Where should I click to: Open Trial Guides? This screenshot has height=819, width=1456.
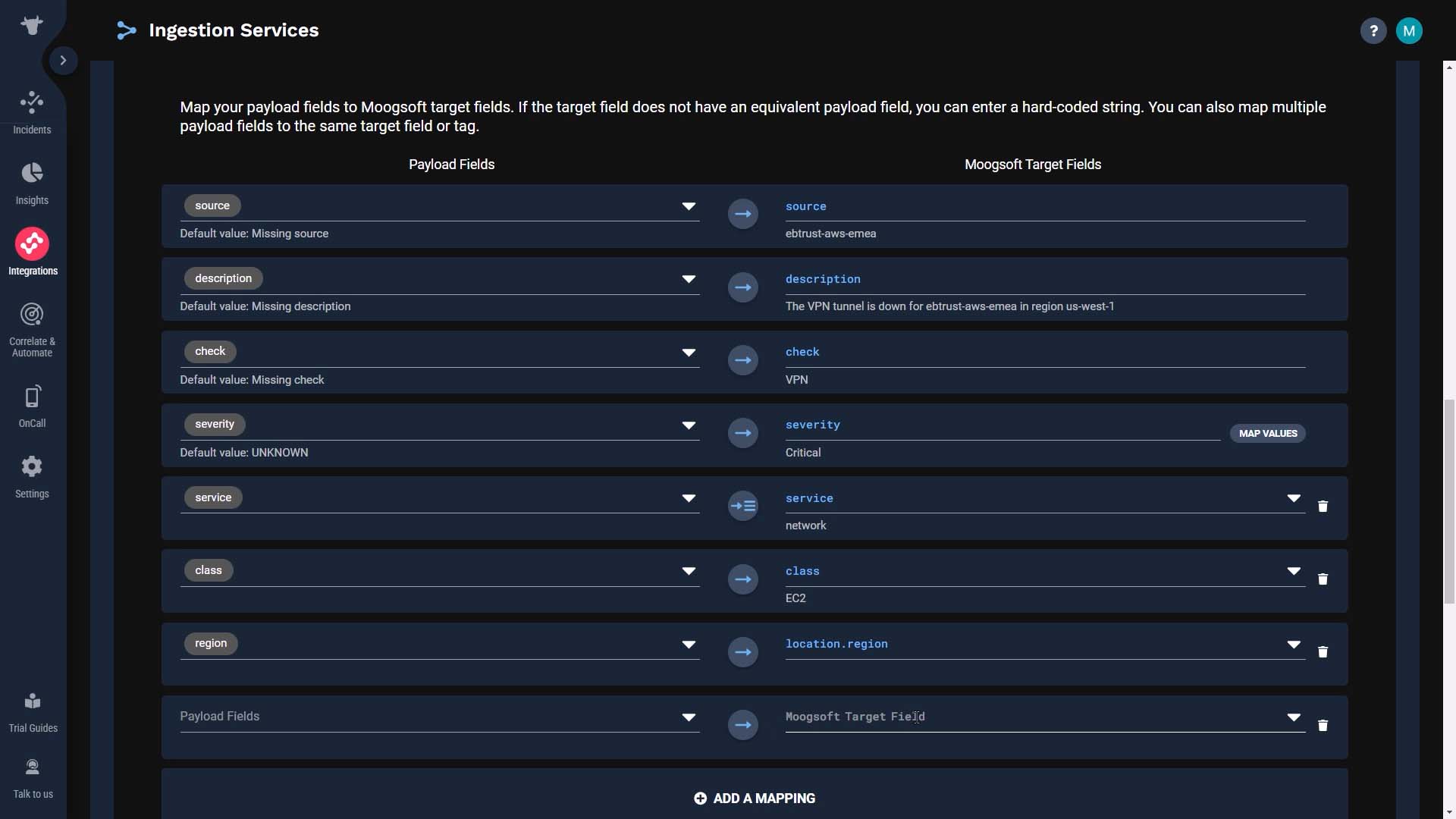click(33, 713)
